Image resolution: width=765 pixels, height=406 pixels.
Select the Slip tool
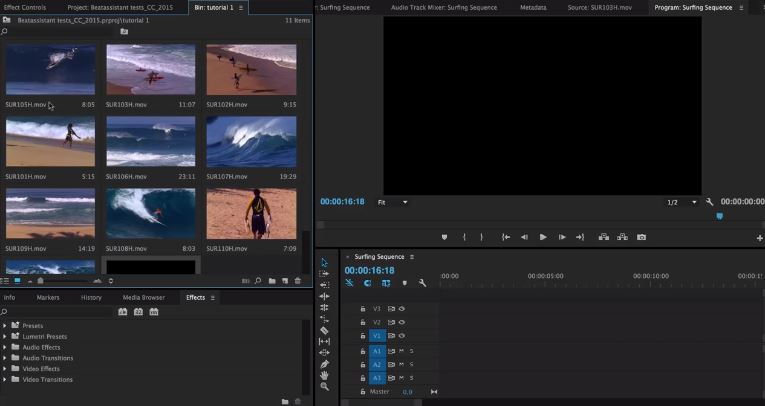(x=324, y=342)
